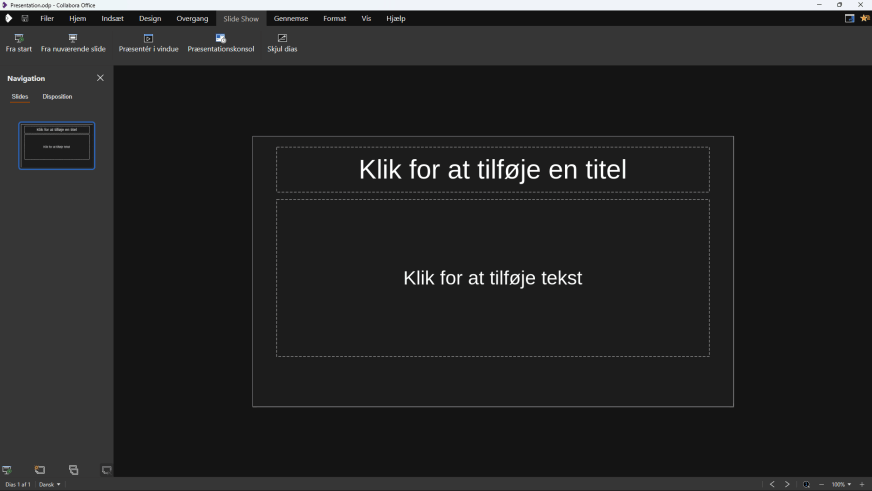The height and width of the screenshot is (491, 872).
Task: Click the title placeholder on the slide
Action: tap(492, 170)
